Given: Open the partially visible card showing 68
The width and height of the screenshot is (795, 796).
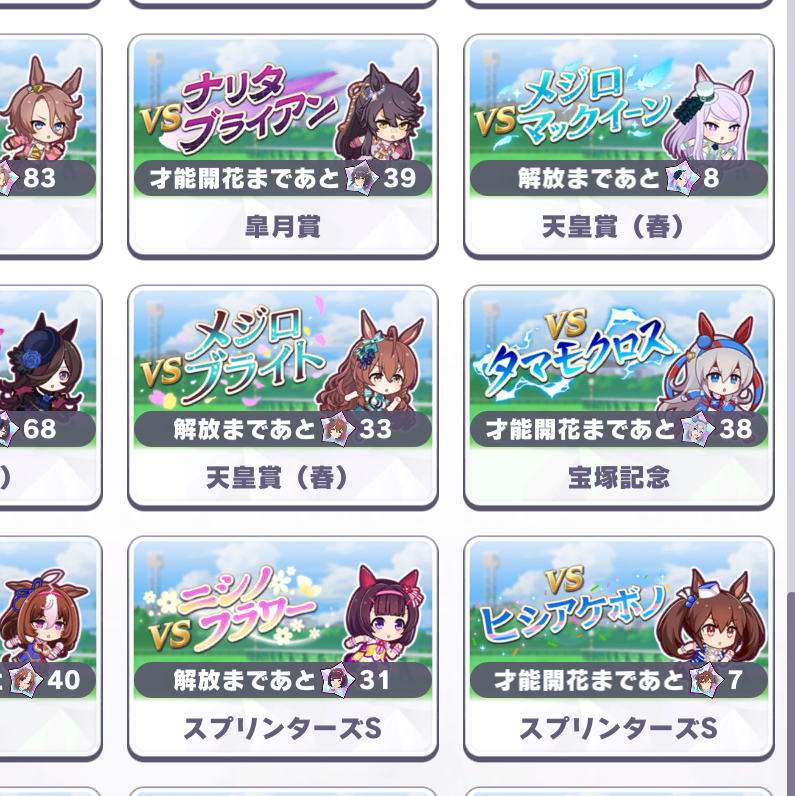Looking at the screenshot, I should tap(50, 397).
